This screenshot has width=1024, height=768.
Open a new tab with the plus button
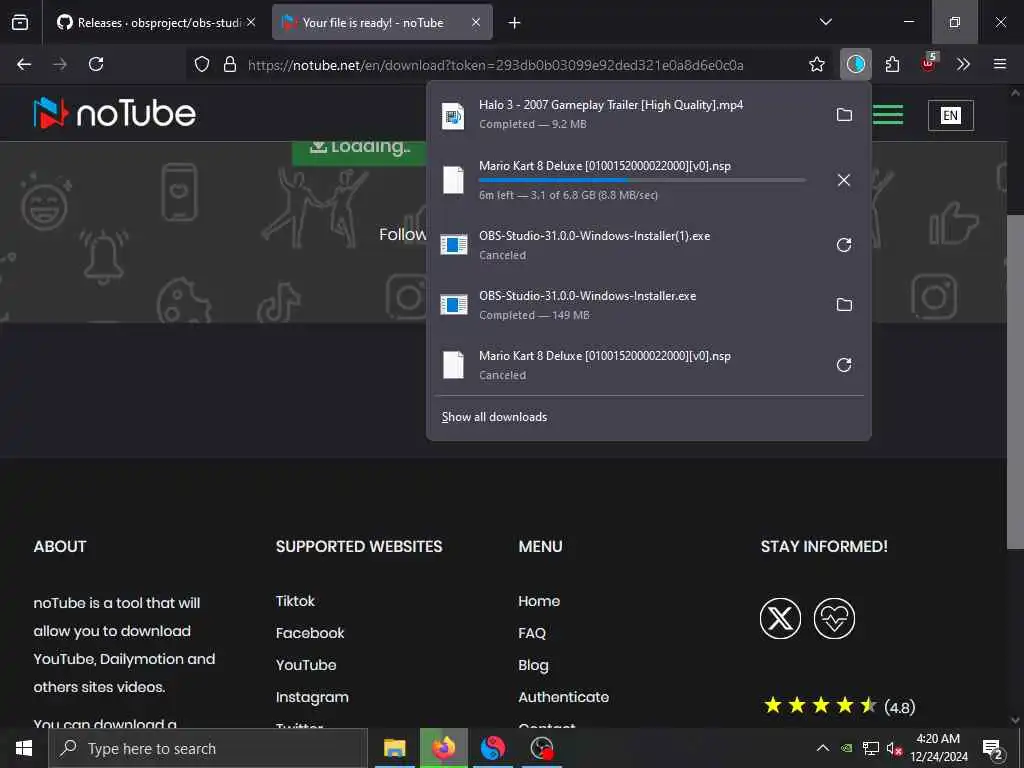coord(515,23)
